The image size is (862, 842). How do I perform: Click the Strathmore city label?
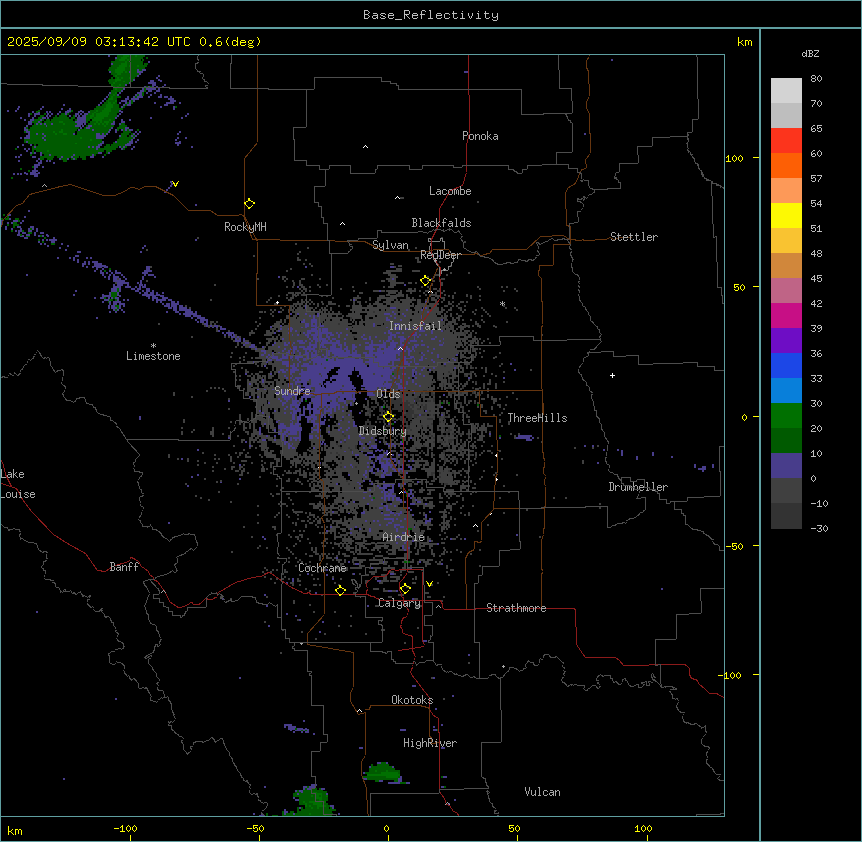click(516, 608)
